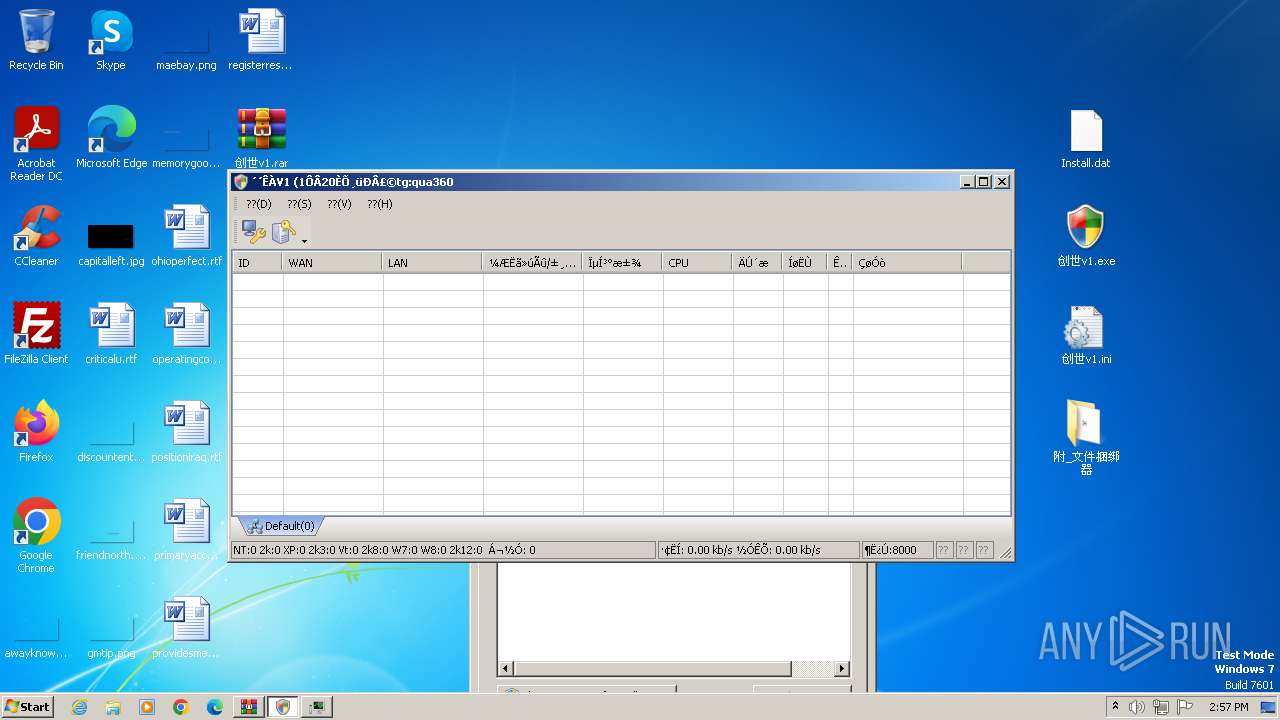1280x720 pixels.
Task: Select the operatingco document icon
Action: click(186, 335)
